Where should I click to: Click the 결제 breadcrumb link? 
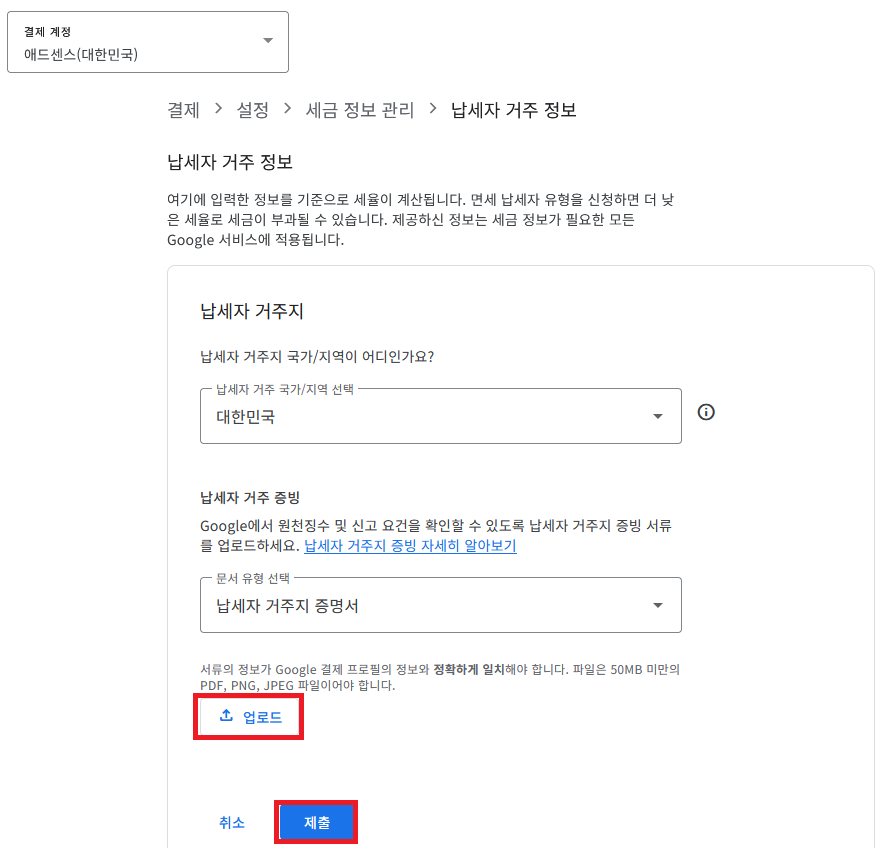coord(183,110)
